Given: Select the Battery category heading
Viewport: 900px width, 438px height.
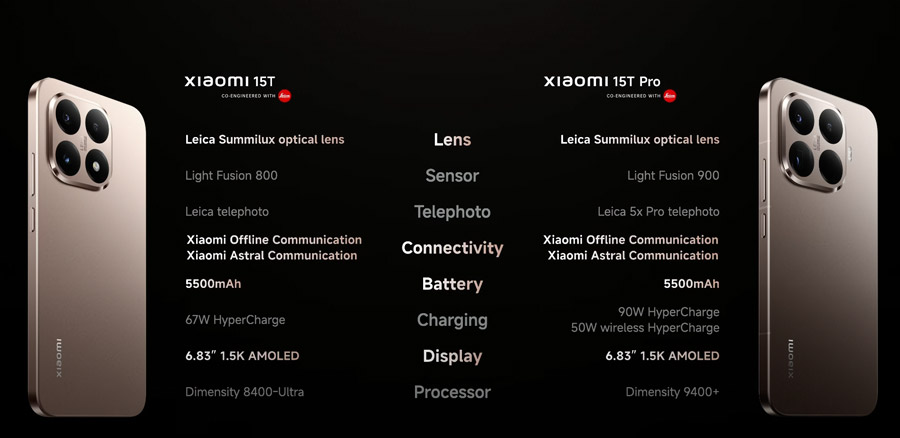Looking at the screenshot, I should (x=452, y=284).
